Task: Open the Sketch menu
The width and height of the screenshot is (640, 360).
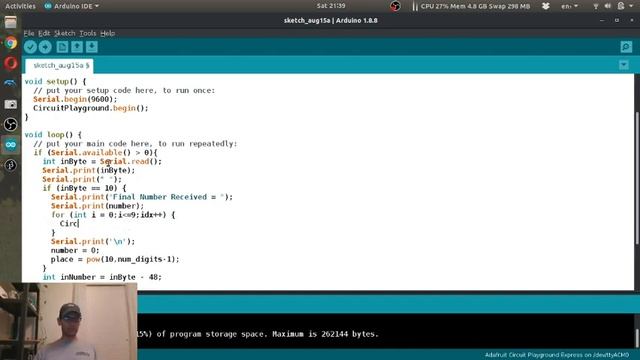Action: point(64,33)
